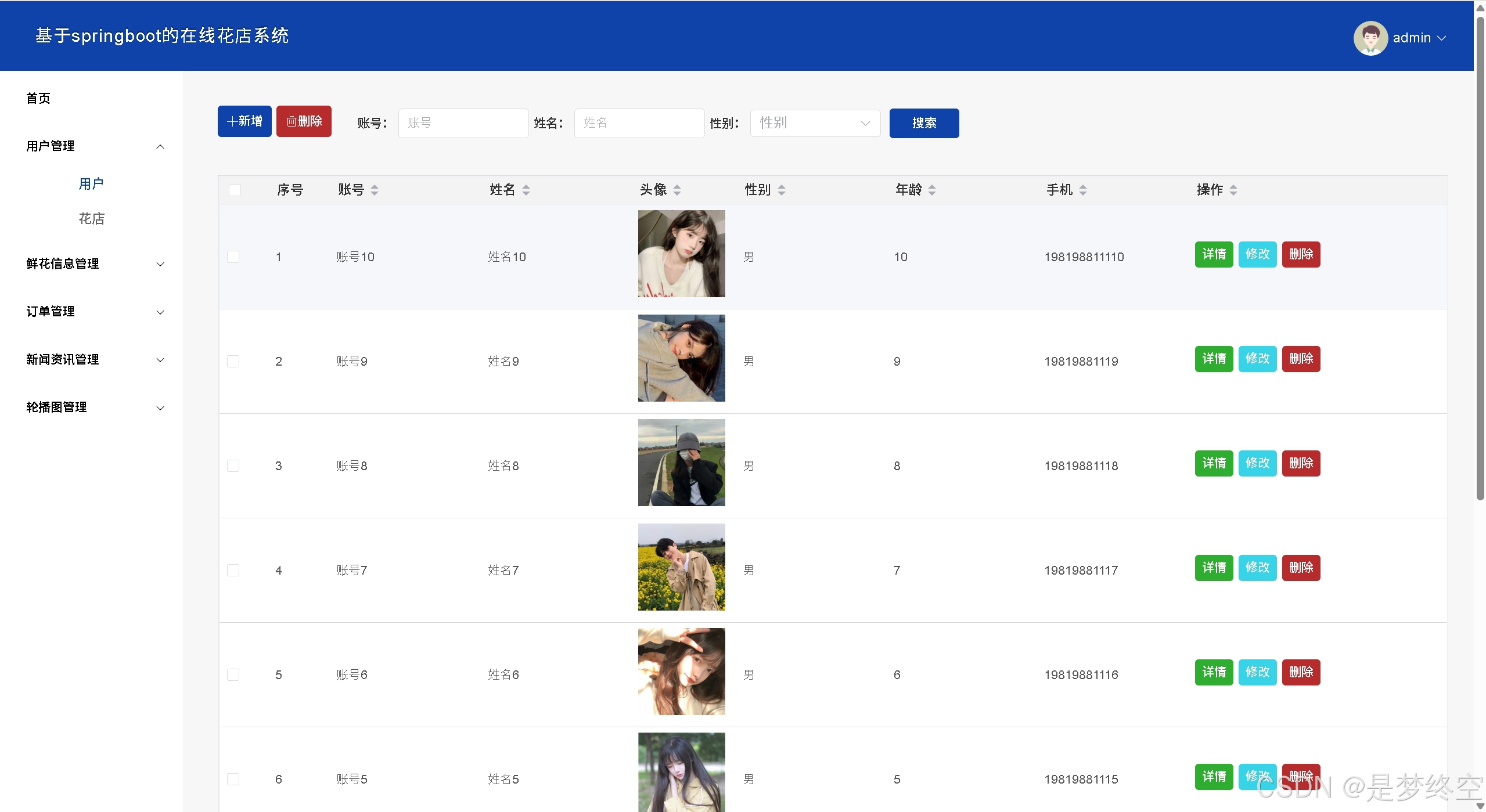Viewport: 1486px width, 812px height.
Task: Click the admin avatar icon
Action: click(1370, 38)
